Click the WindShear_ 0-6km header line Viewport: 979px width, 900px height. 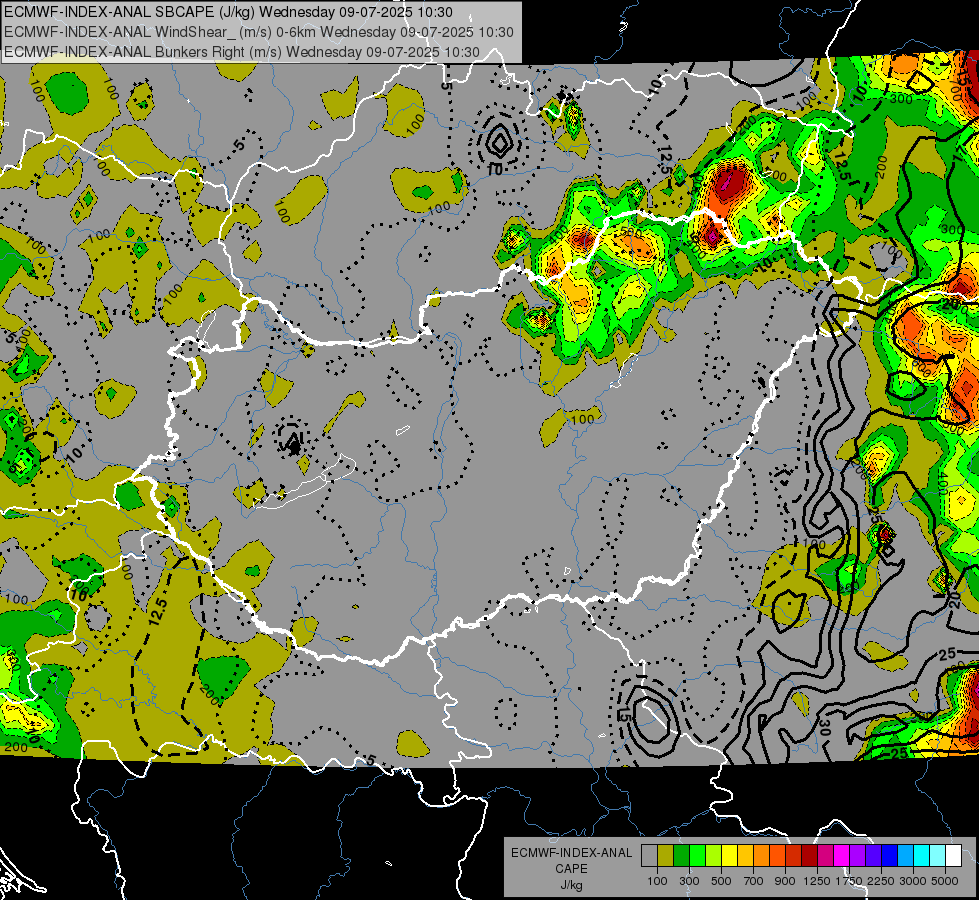coord(258,32)
